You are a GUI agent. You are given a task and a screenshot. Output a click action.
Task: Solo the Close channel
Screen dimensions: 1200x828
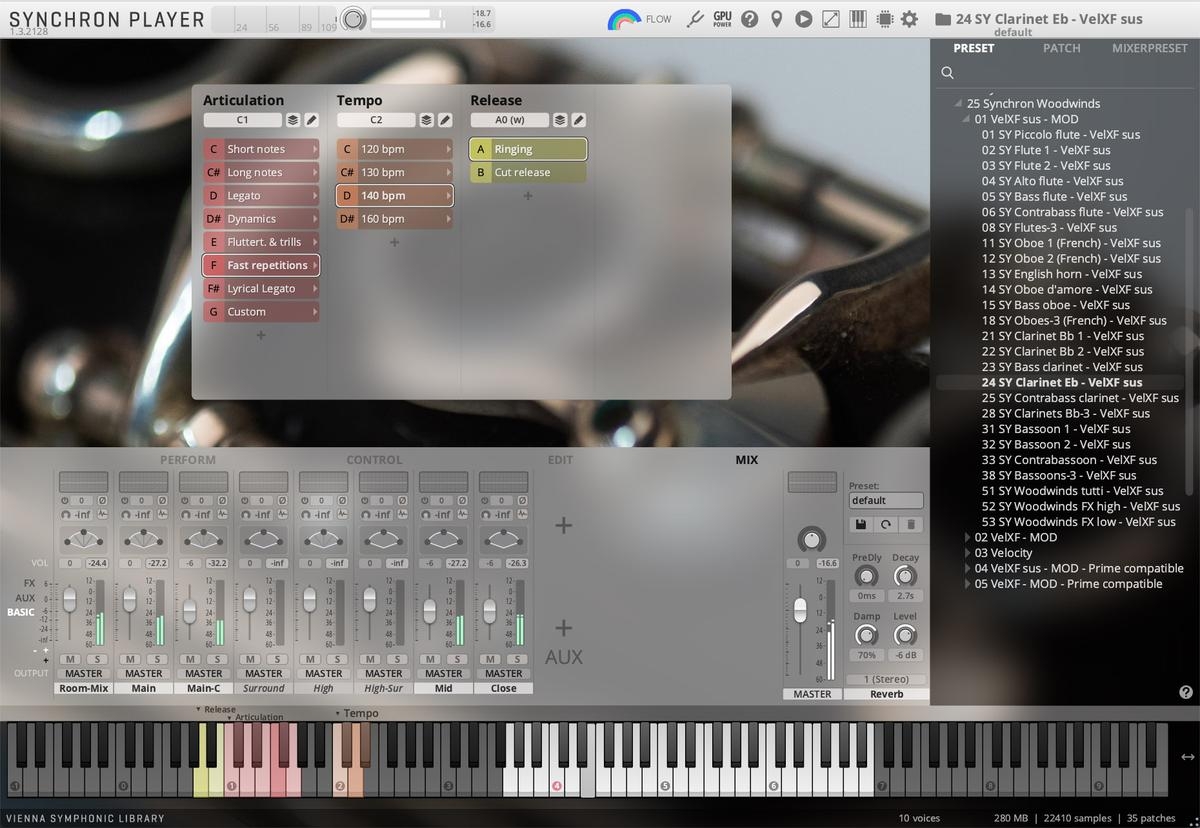tap(517, 659)
